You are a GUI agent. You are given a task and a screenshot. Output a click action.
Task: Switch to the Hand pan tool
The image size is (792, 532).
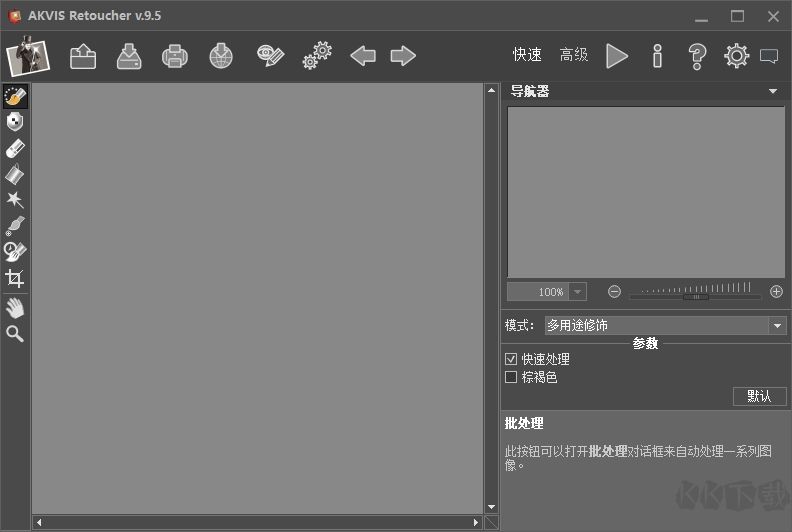(15, 307)
